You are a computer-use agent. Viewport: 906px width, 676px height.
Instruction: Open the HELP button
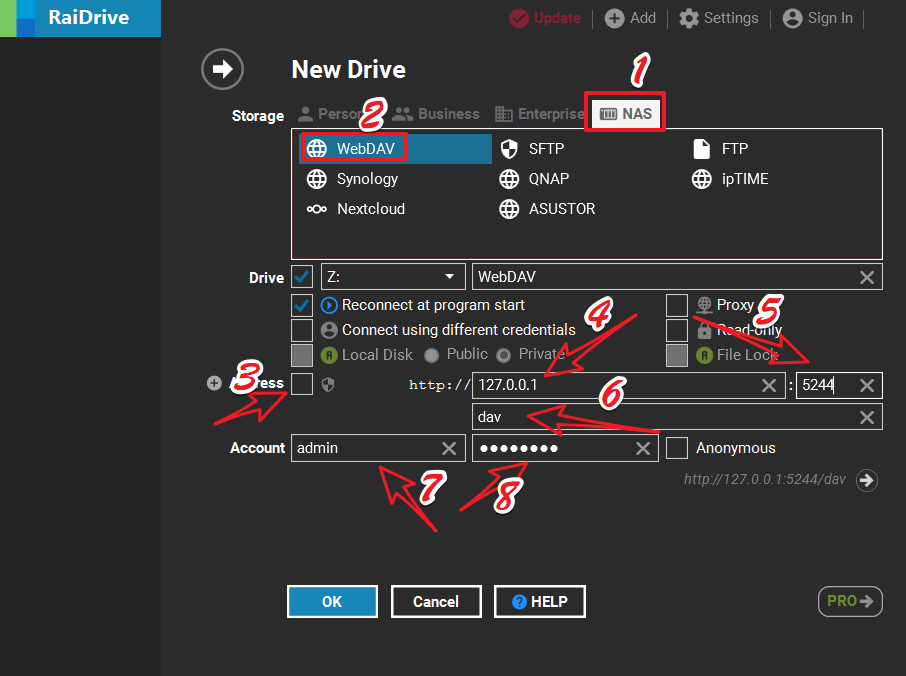pyautogui.click(x=540, y=601)
